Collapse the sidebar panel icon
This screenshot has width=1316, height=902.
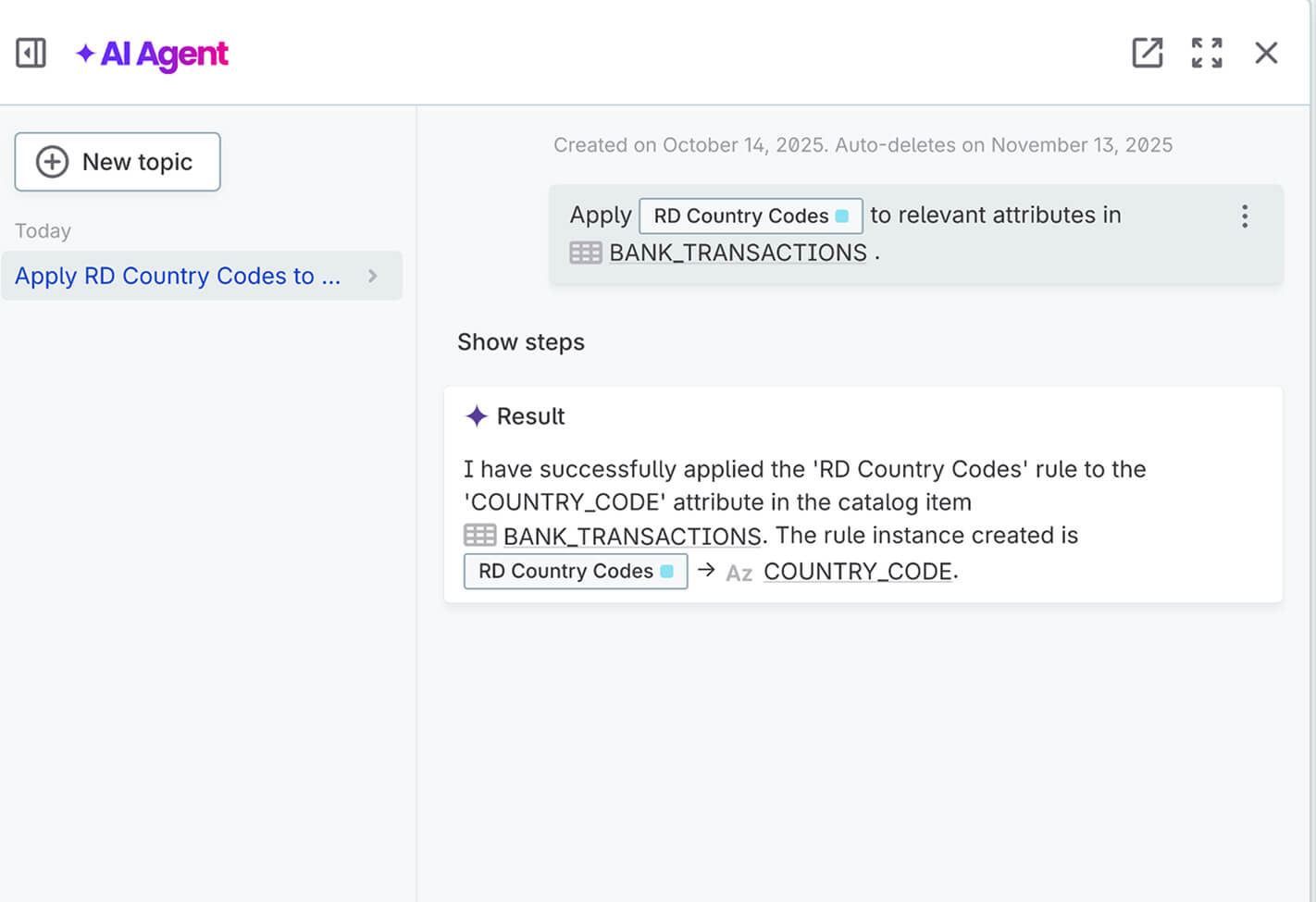pos(31,53)
